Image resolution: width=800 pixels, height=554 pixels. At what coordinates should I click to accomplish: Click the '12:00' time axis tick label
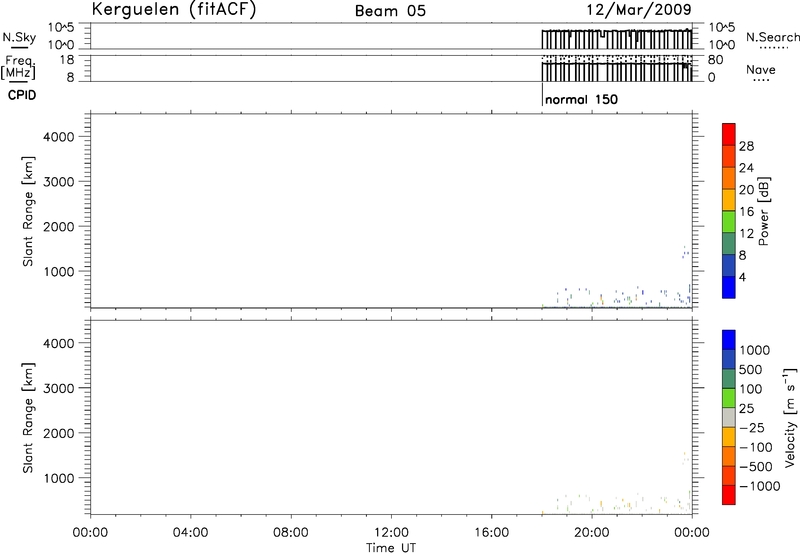point(391,533)
